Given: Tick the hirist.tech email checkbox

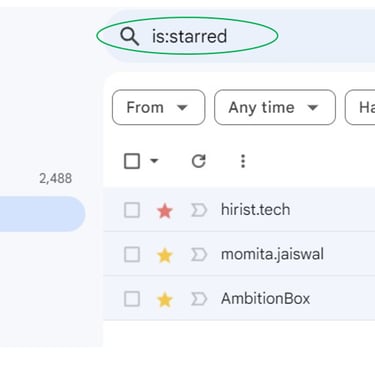Looking at the screenshot, I should point(132,211).
